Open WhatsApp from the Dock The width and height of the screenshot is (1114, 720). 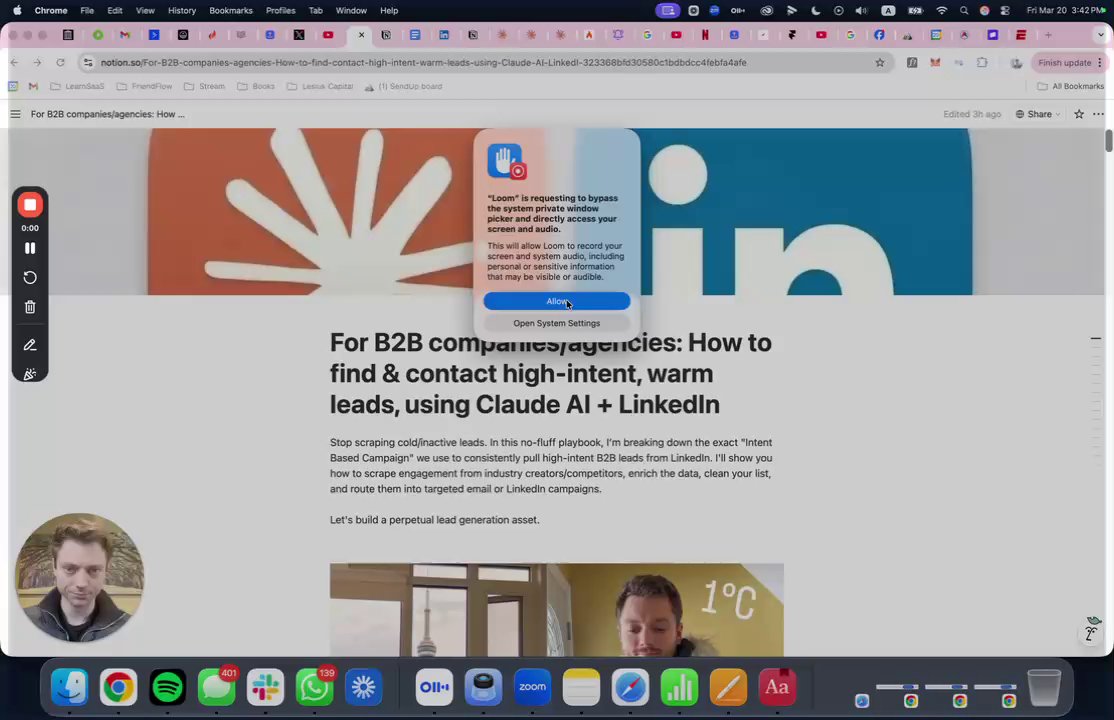tap(314, 687)
